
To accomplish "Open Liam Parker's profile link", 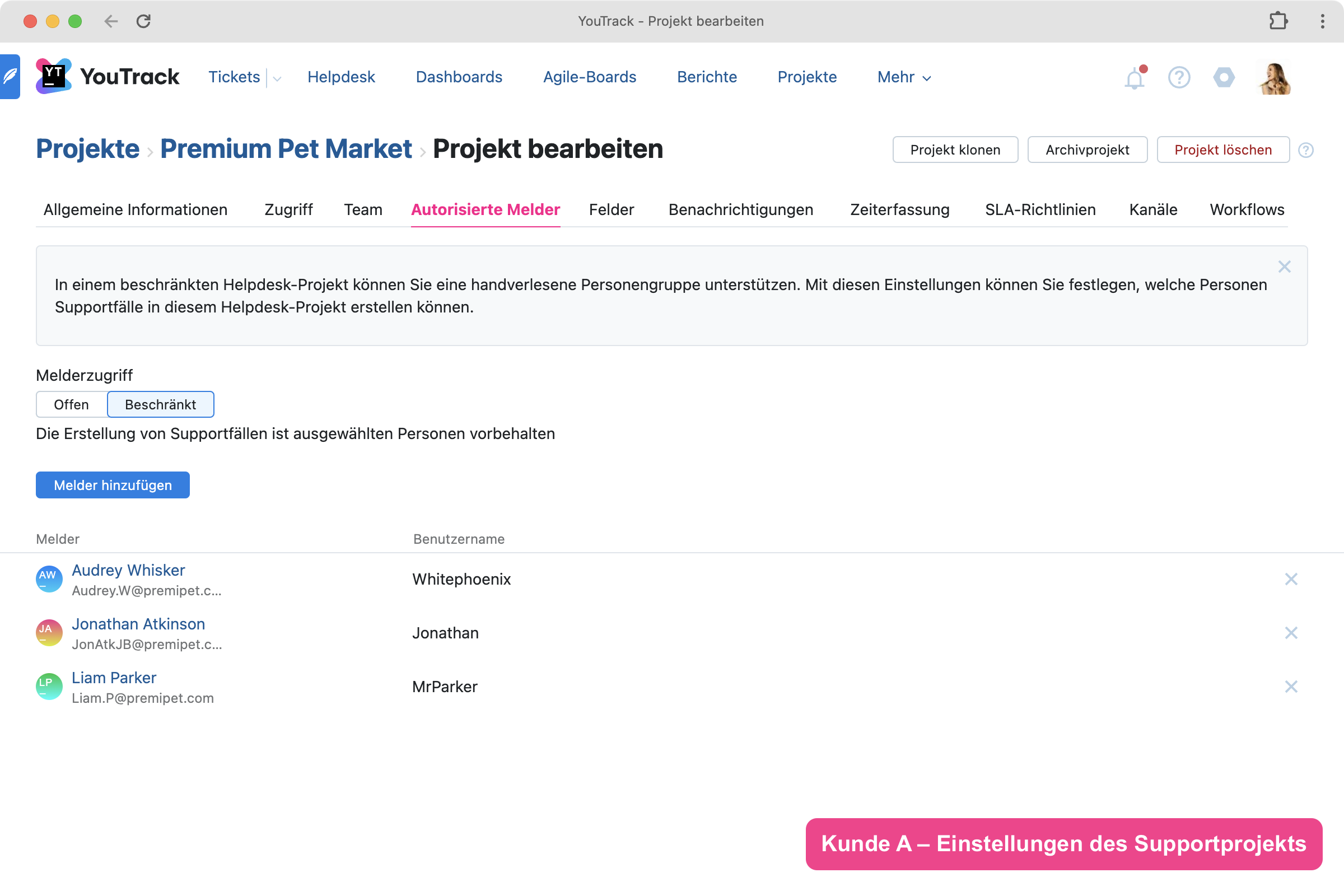I will (114, 678).
